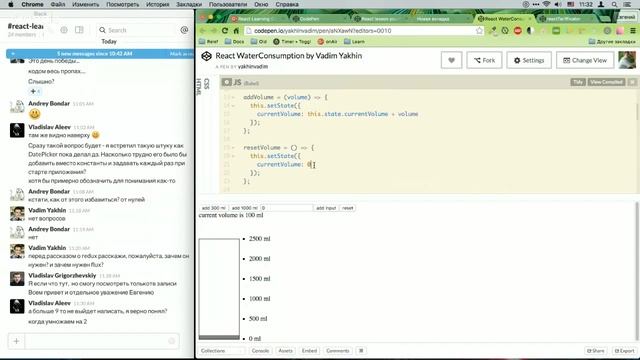Open the Docs bookmarks folder
This screenshot has height=360, width=640.
pyautogui.click(x=234, y=42)
